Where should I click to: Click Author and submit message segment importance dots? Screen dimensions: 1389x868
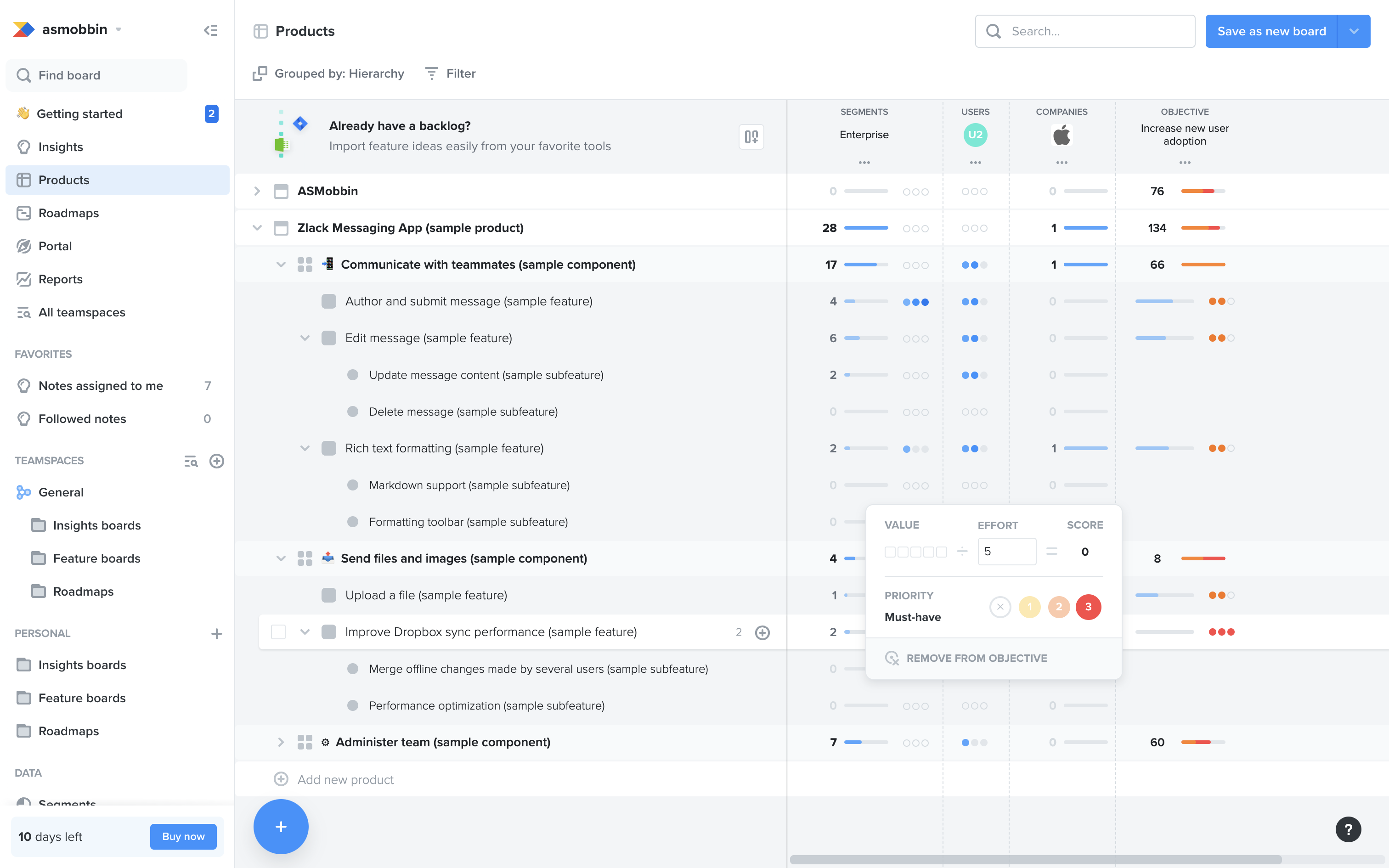coord(915,302)
